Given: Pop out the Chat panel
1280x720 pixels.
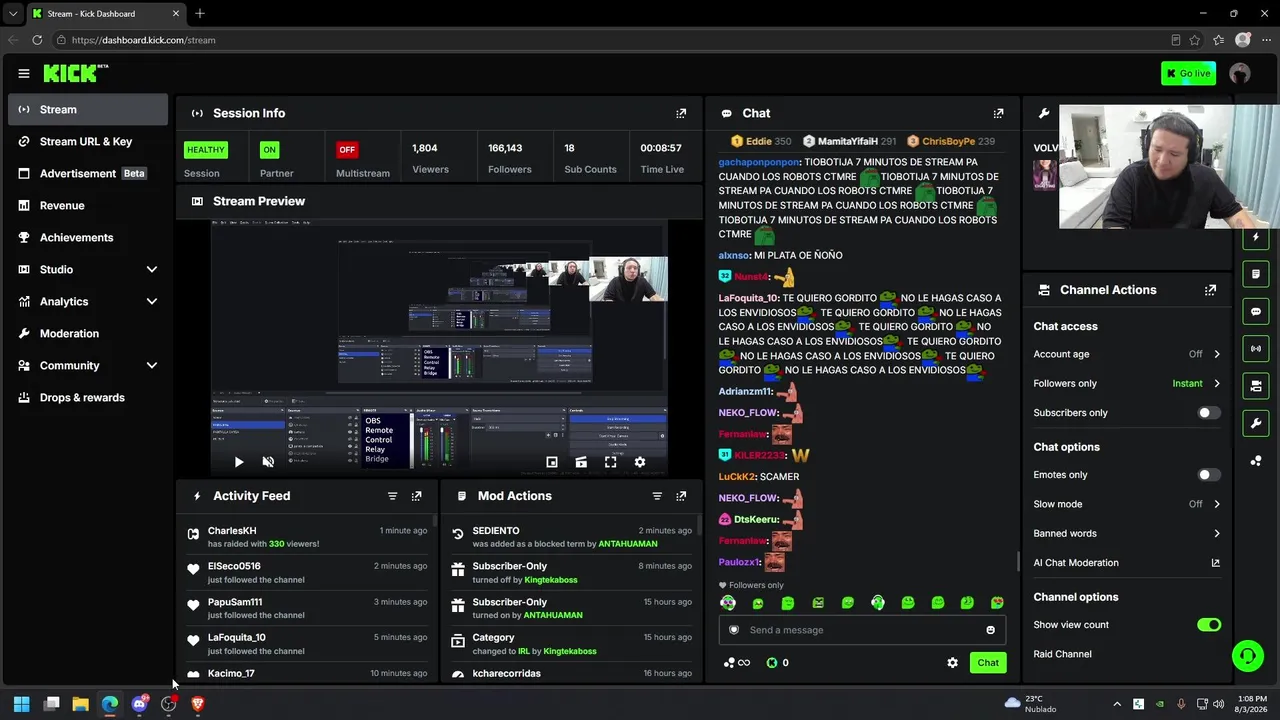Looking at the screenshot, I should point(998,113).
